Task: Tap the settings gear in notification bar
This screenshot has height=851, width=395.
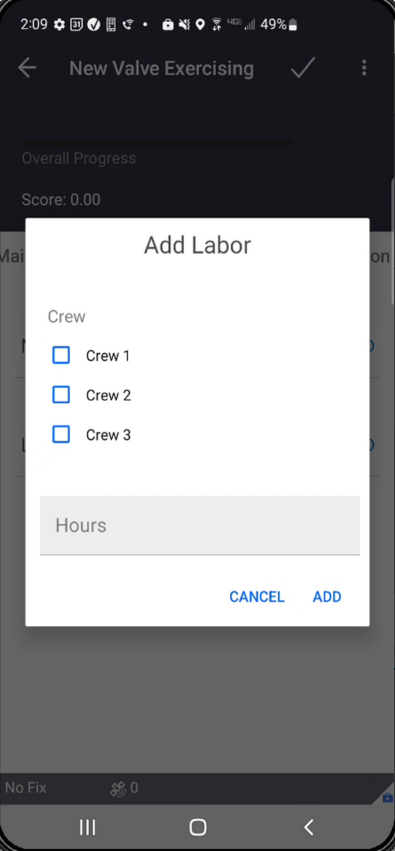Action: [x=59, y=24]
